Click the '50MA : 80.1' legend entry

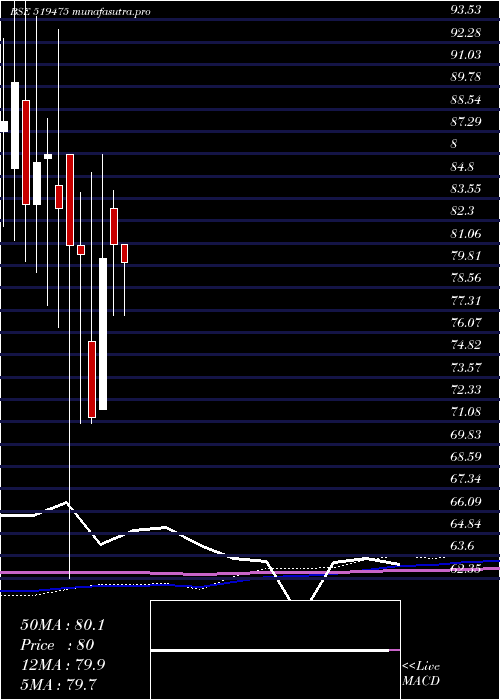[62, 625]
